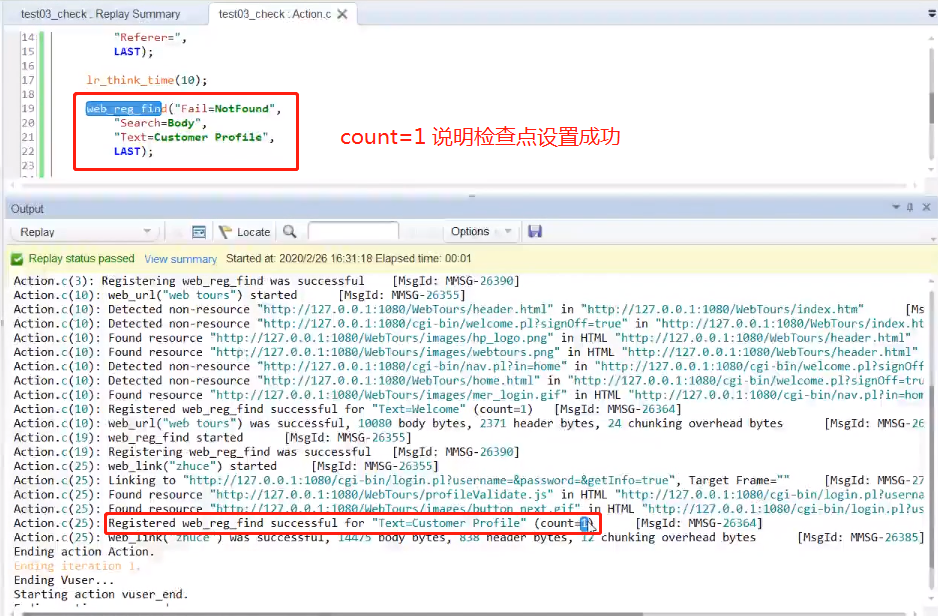Image resolution: width=938 pixels, height=616 pixels.
Task: Click hp_logo.png resource URL in log
Action: point(382,338)
